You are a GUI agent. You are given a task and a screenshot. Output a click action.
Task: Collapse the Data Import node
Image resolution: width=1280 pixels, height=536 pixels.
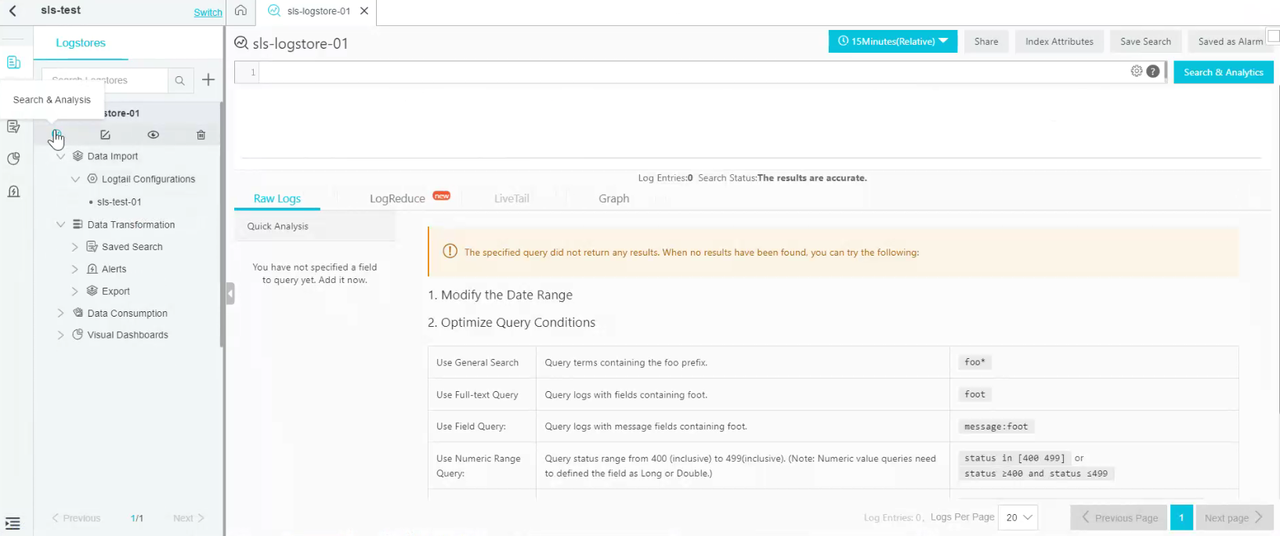(x=61, y=156)
